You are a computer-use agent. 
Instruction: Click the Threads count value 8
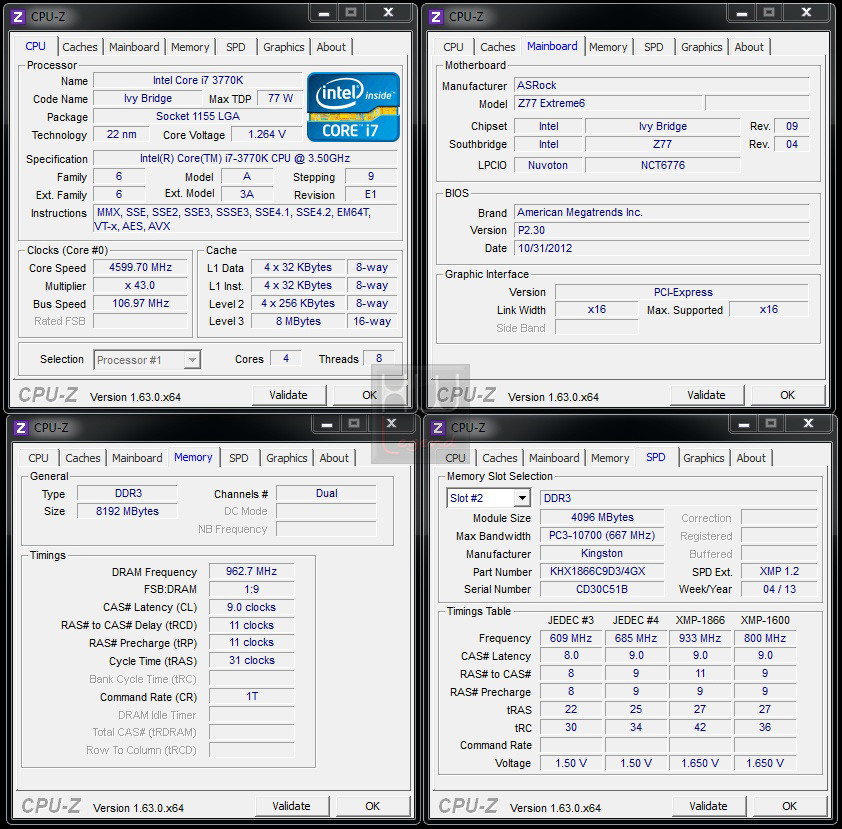click(x=379, y=358)
